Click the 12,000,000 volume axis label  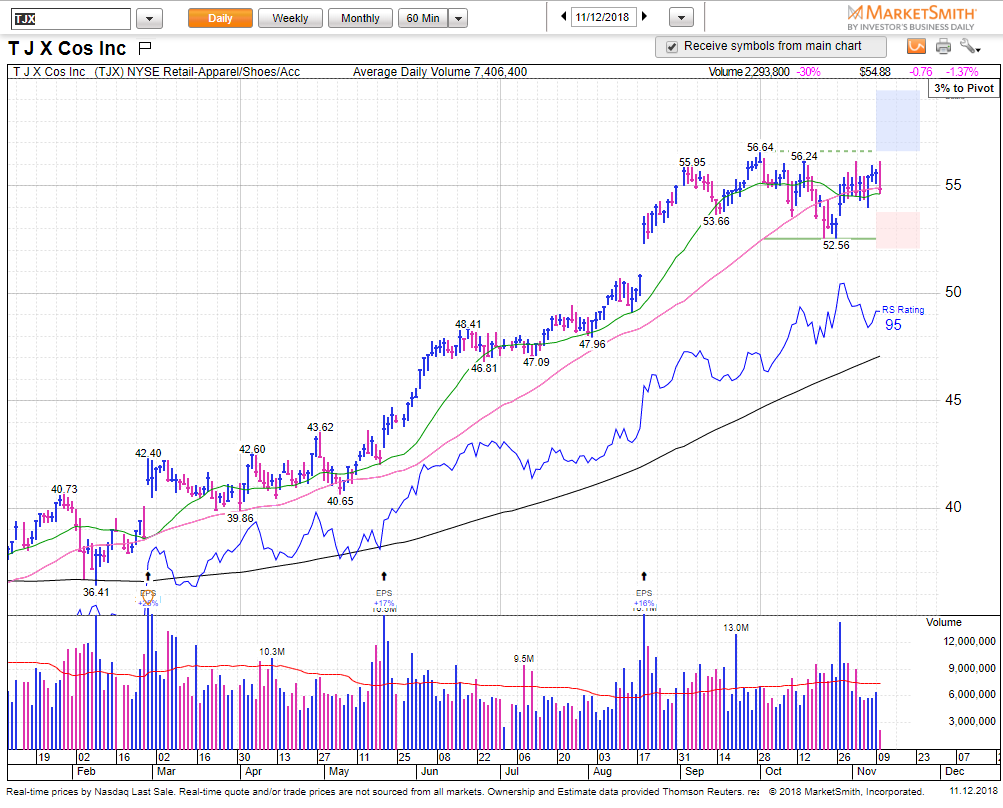(970, 641)
